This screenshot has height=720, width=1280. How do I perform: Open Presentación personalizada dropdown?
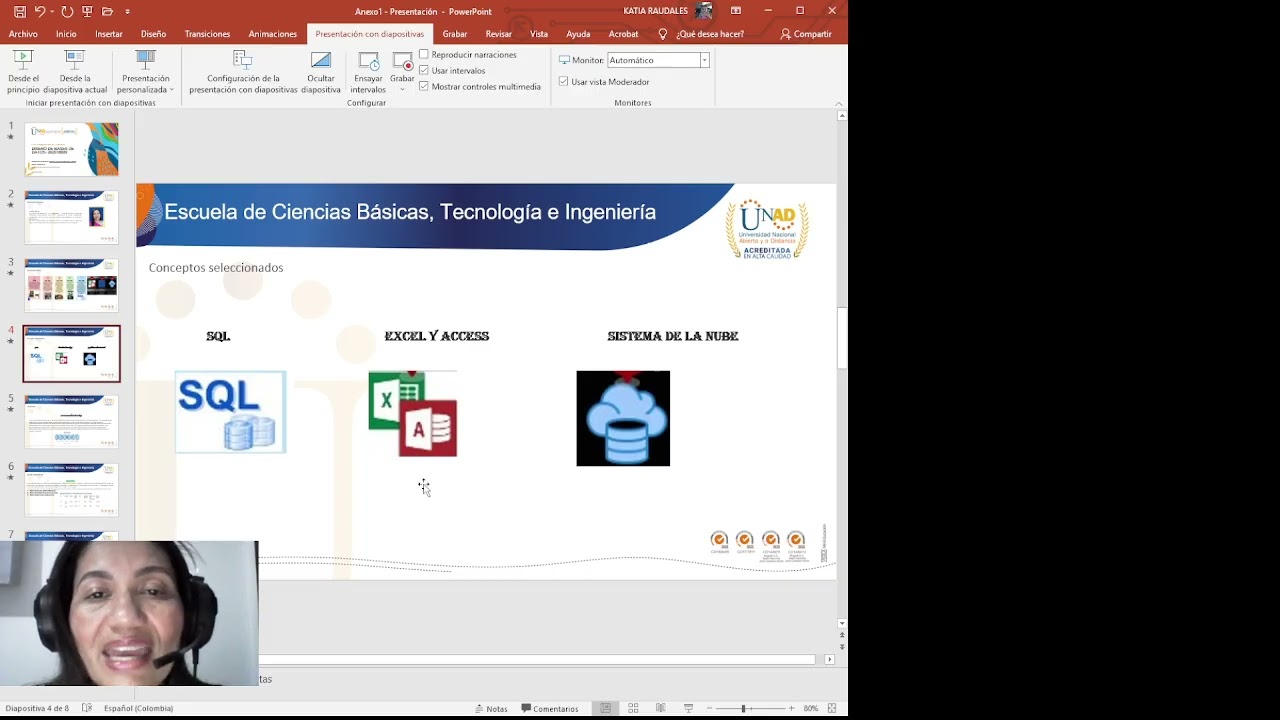(x=146, y=71)
